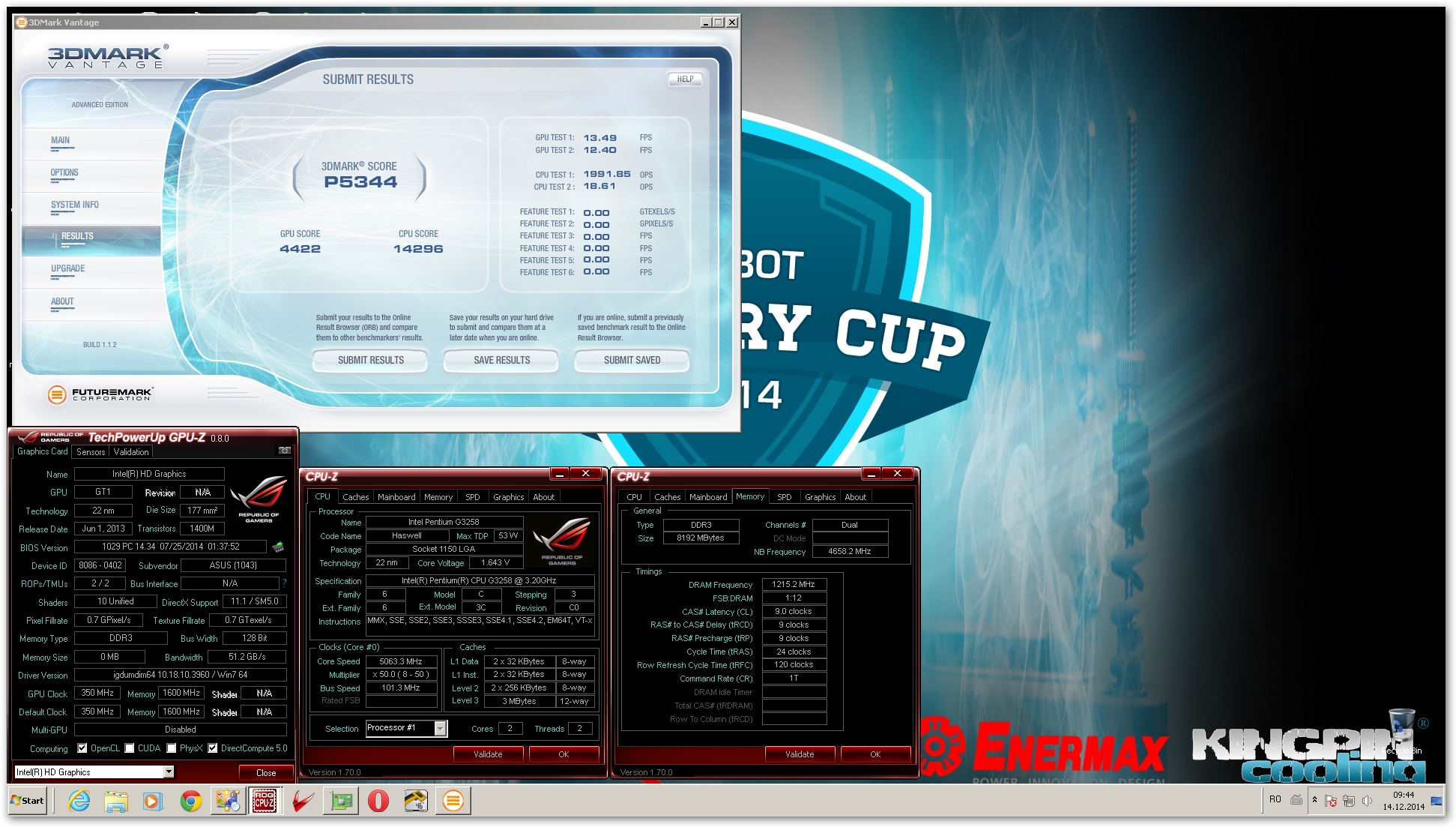
Task: Open the Recycle Bin on desktop
Action: pos(1401,732)
